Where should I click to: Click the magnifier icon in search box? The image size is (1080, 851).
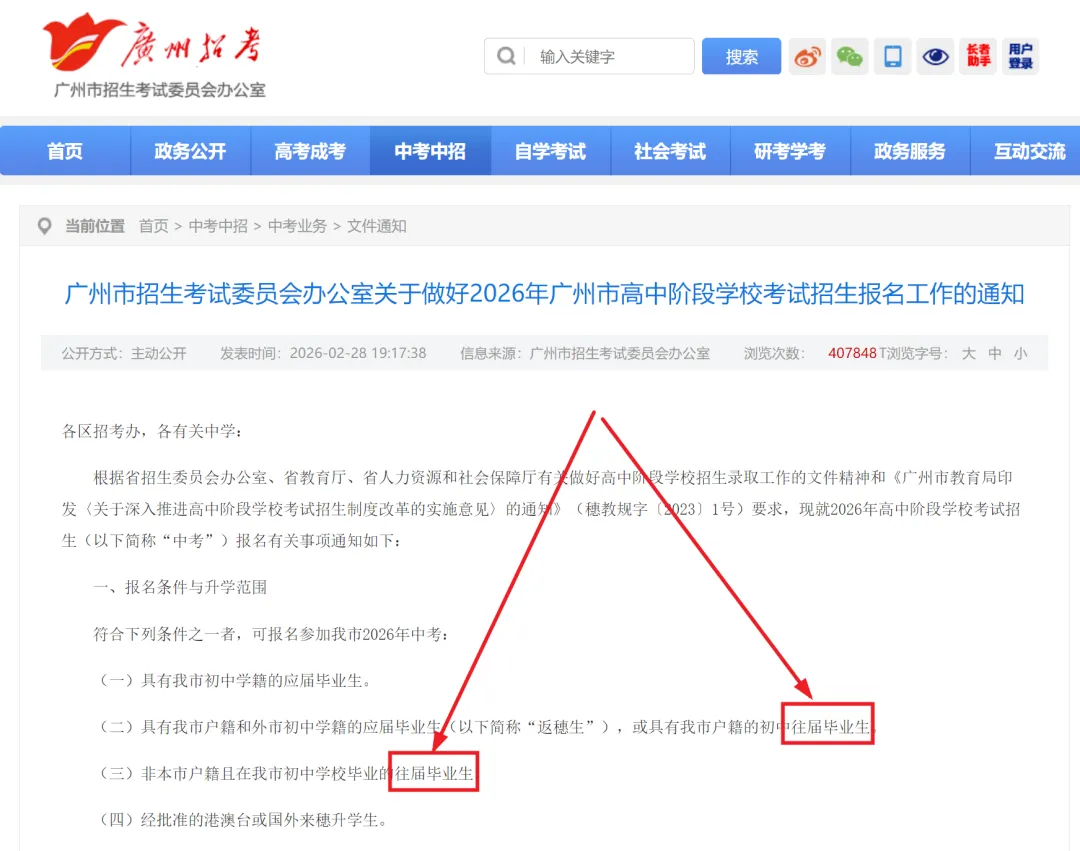pyautogui.click(x=506, y=56)
